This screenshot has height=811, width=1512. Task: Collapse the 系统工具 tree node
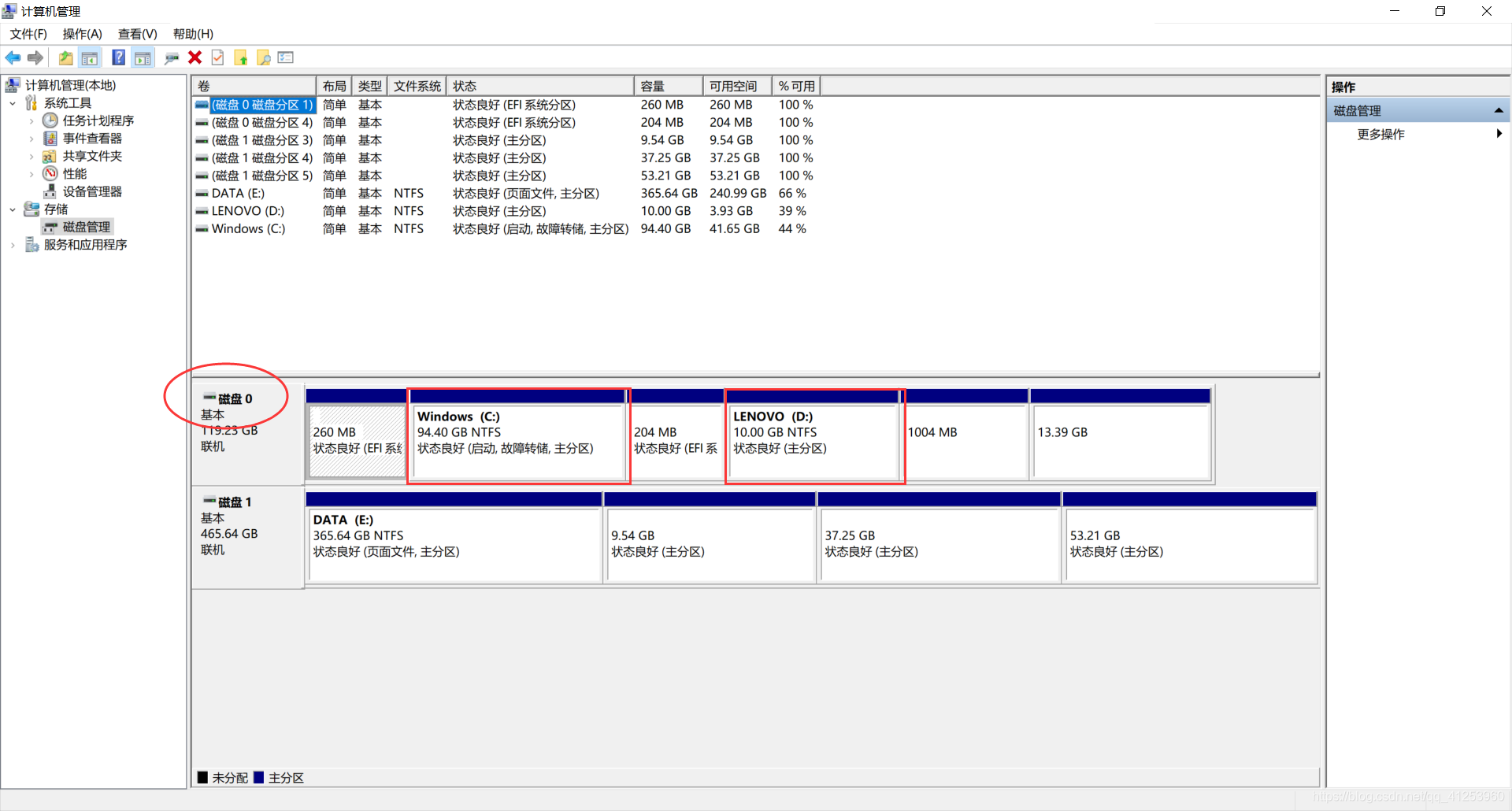point(13,103)
